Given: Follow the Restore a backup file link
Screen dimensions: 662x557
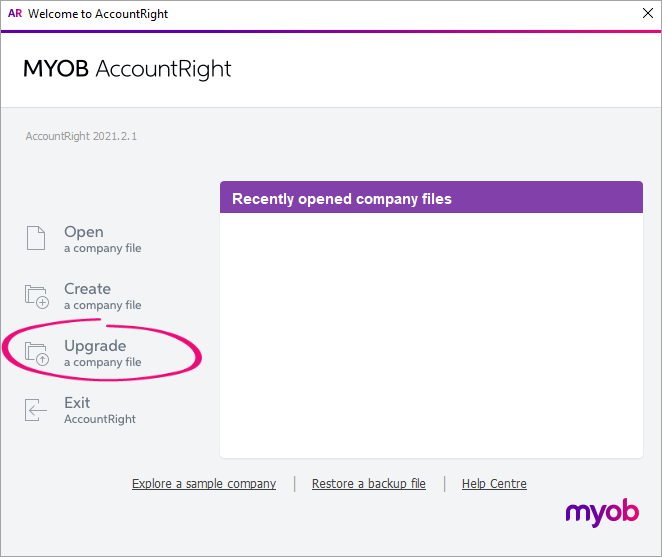Looking at the screenshot, I should 369,484.
